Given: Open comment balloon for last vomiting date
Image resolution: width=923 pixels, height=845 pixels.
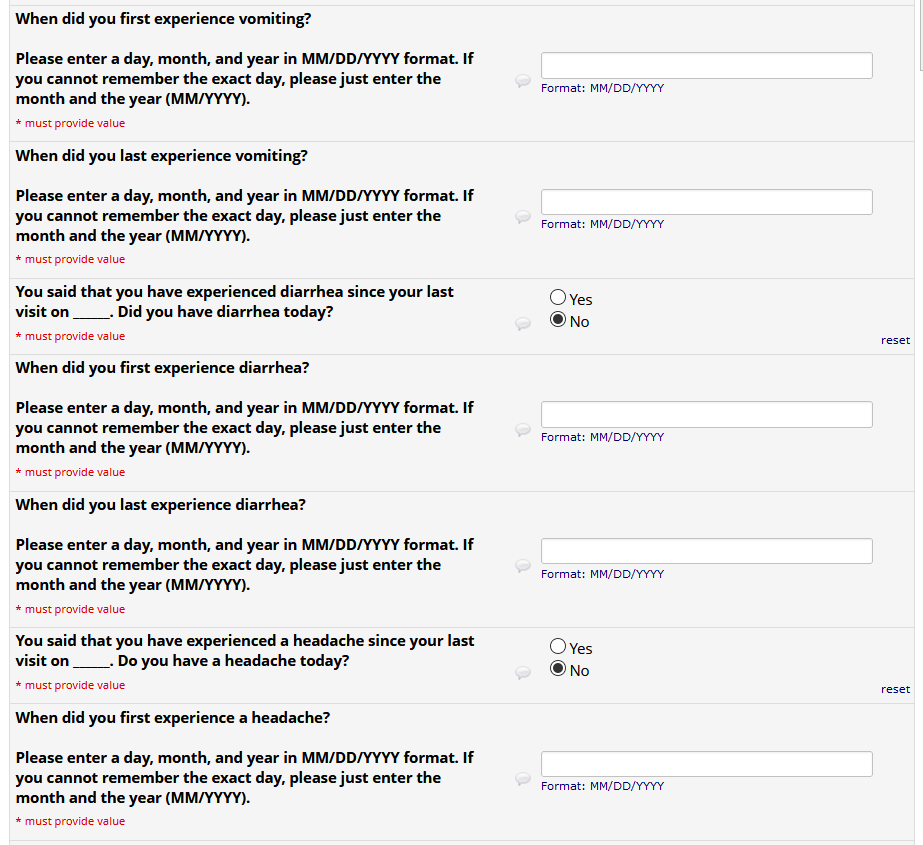Looking at the screenshot, I should (523, 217).
